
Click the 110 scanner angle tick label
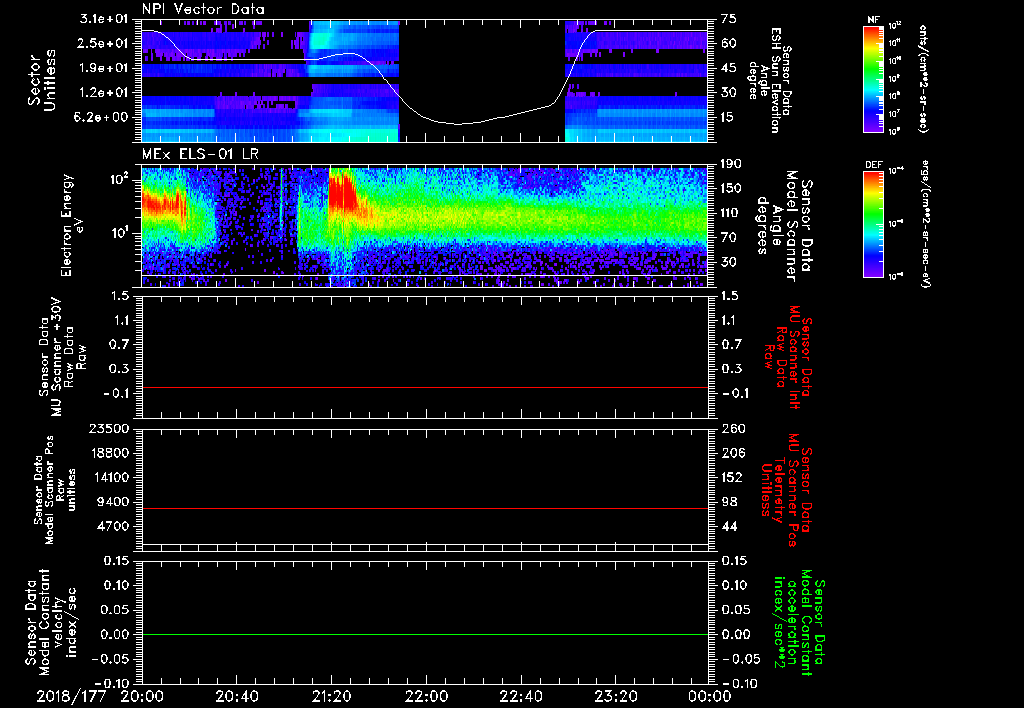click(x=732, y=213)
